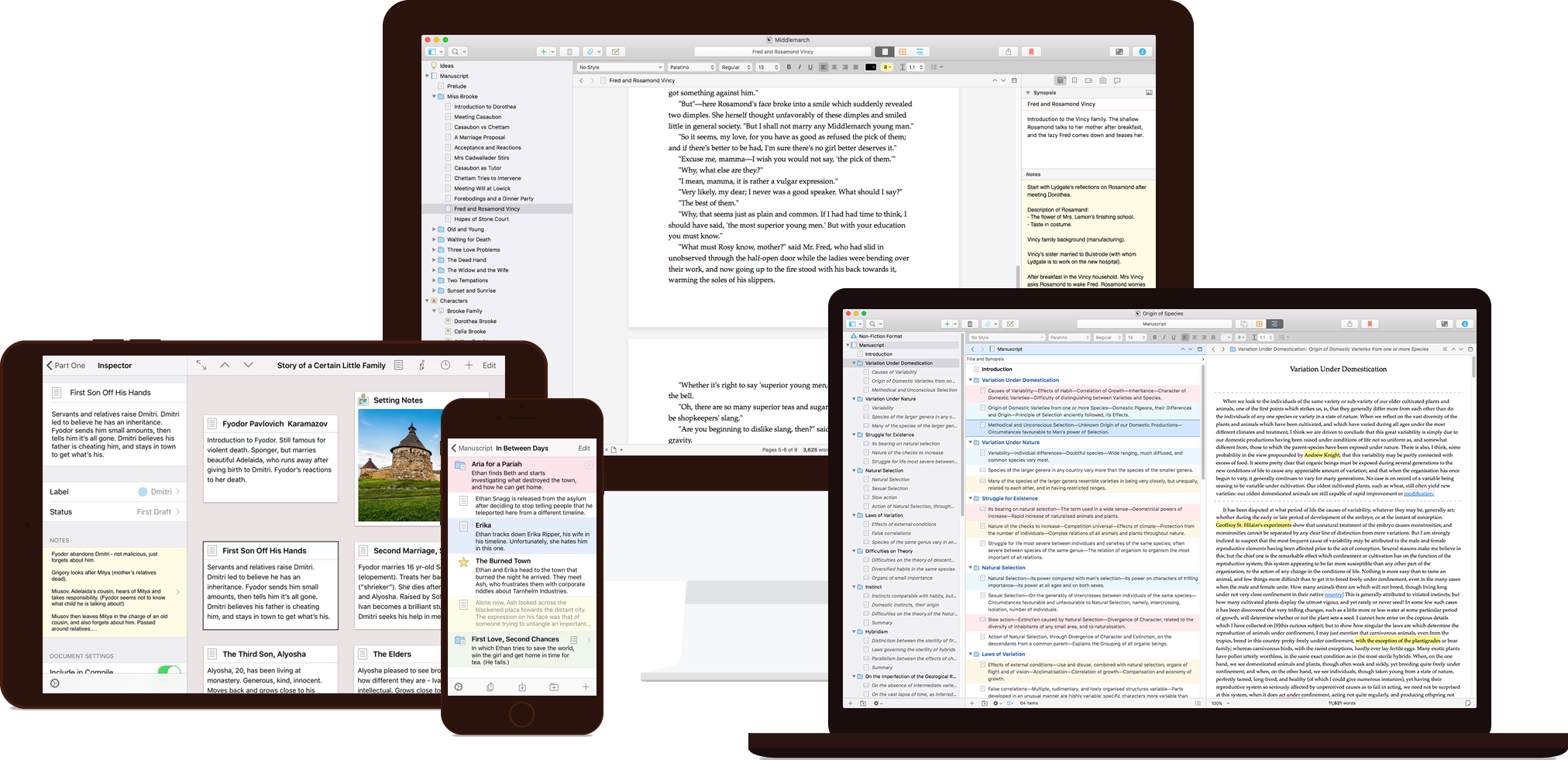This screenshot has width=1568, height=760.
Task: Tap the new folder icon in iPhone toolbar
Action: (x=554, y=687)
